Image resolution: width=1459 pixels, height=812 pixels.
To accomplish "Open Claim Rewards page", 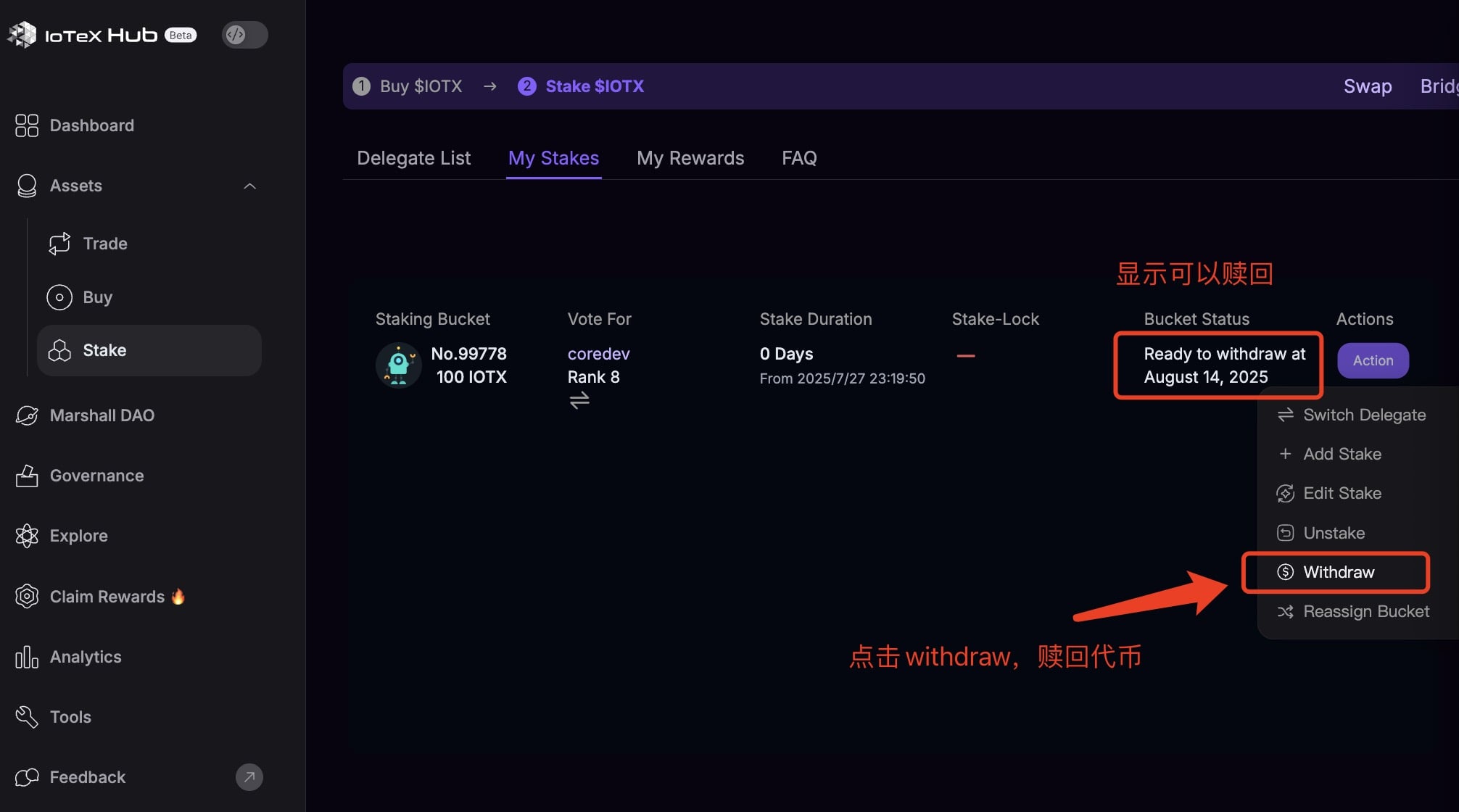I will pos(107,597).
